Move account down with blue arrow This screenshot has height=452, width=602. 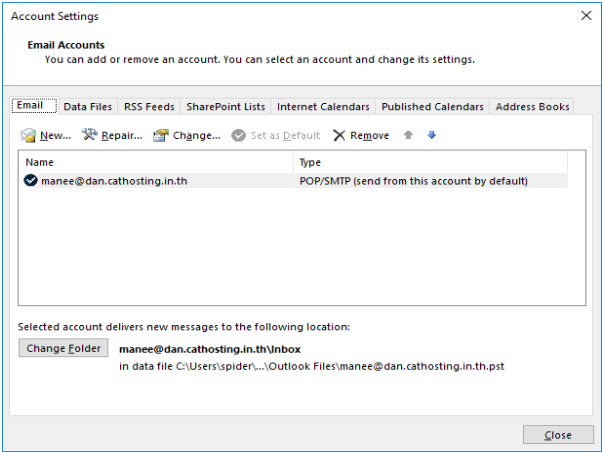tap(432, 135)
